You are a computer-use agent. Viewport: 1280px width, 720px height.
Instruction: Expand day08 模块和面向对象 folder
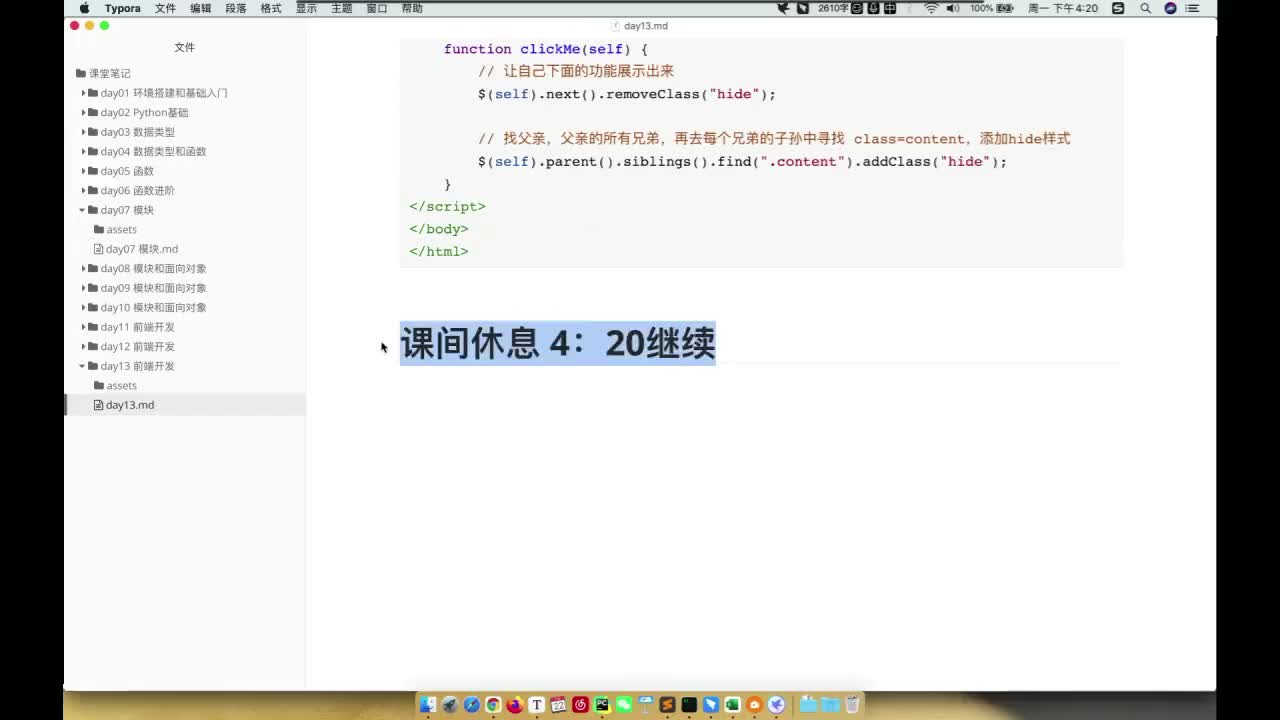click(x=84, y=269)
